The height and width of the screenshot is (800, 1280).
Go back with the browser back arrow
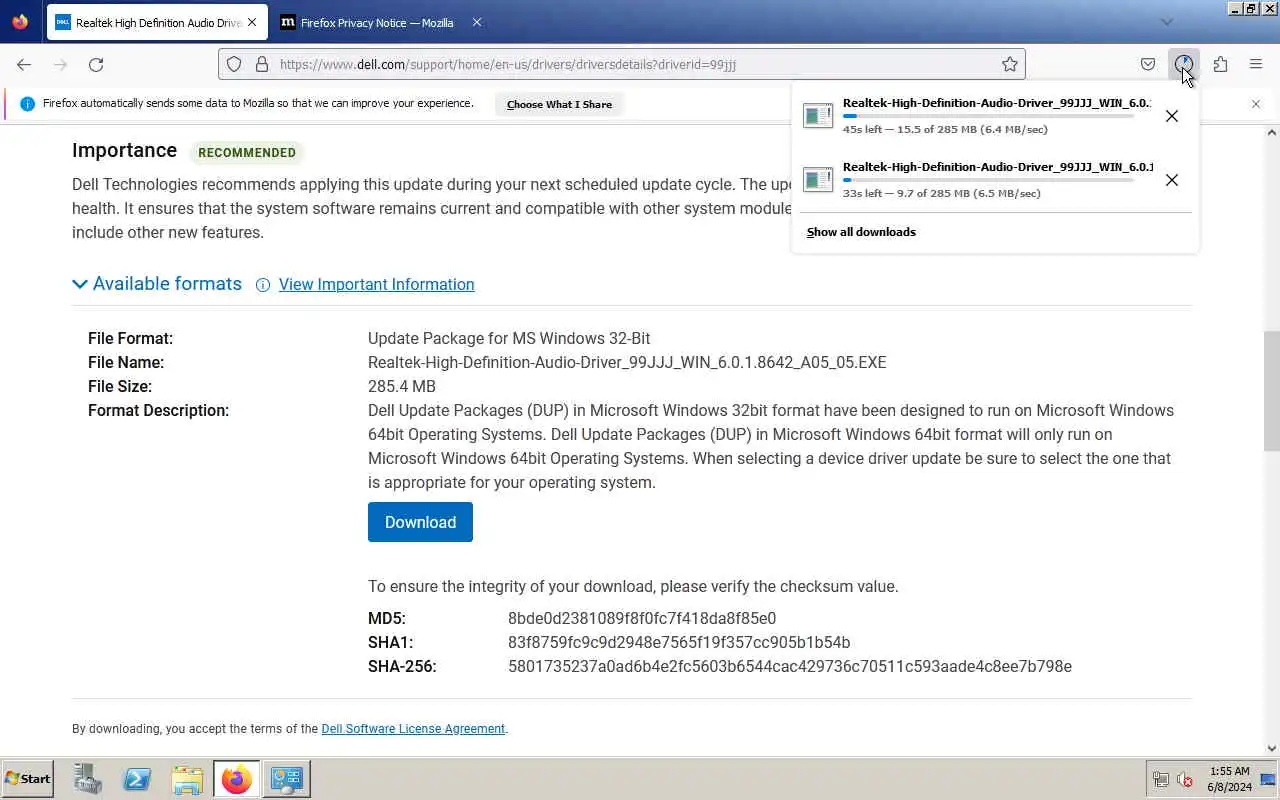tap(24, 64)
